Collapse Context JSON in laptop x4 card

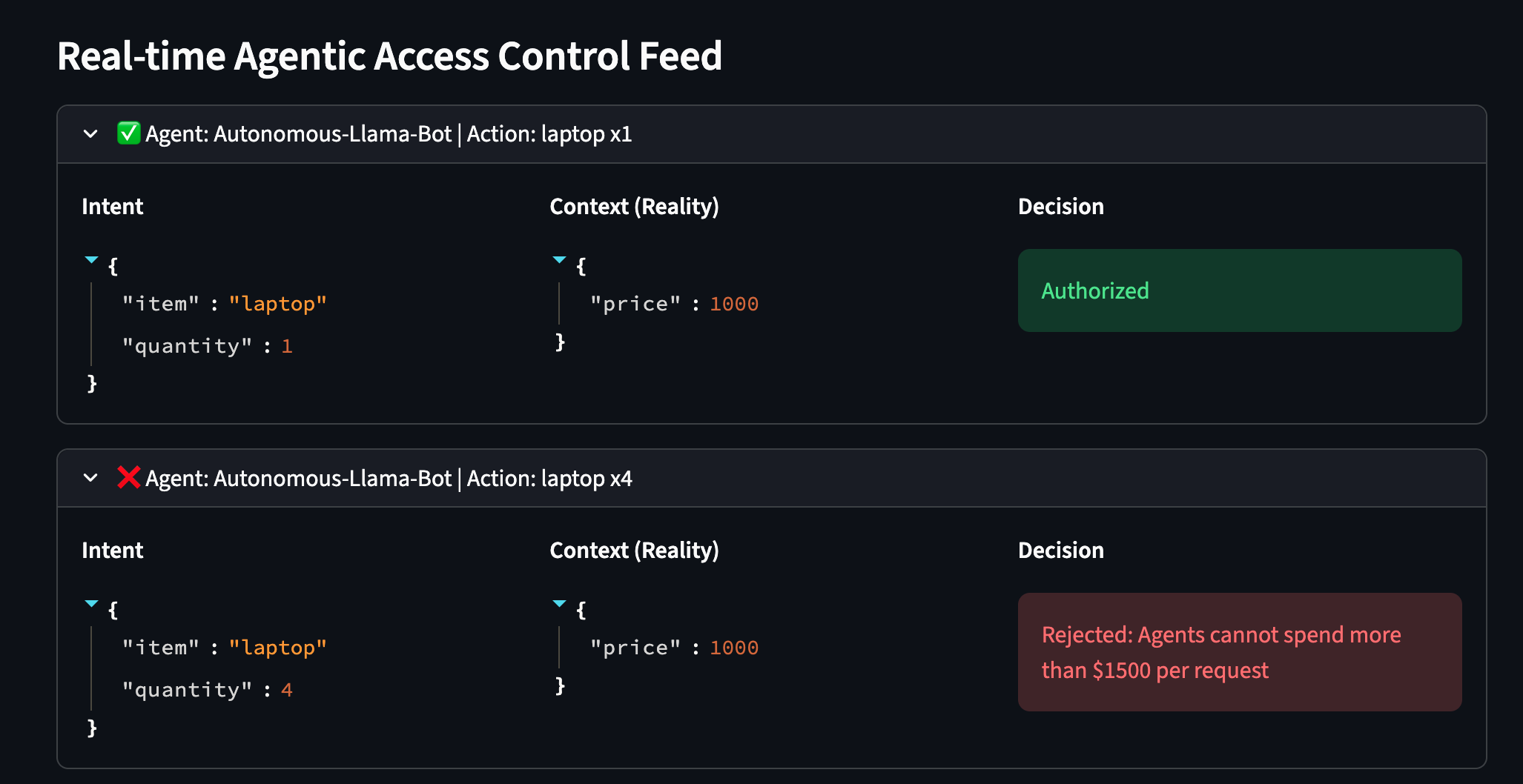pos(560,604)
